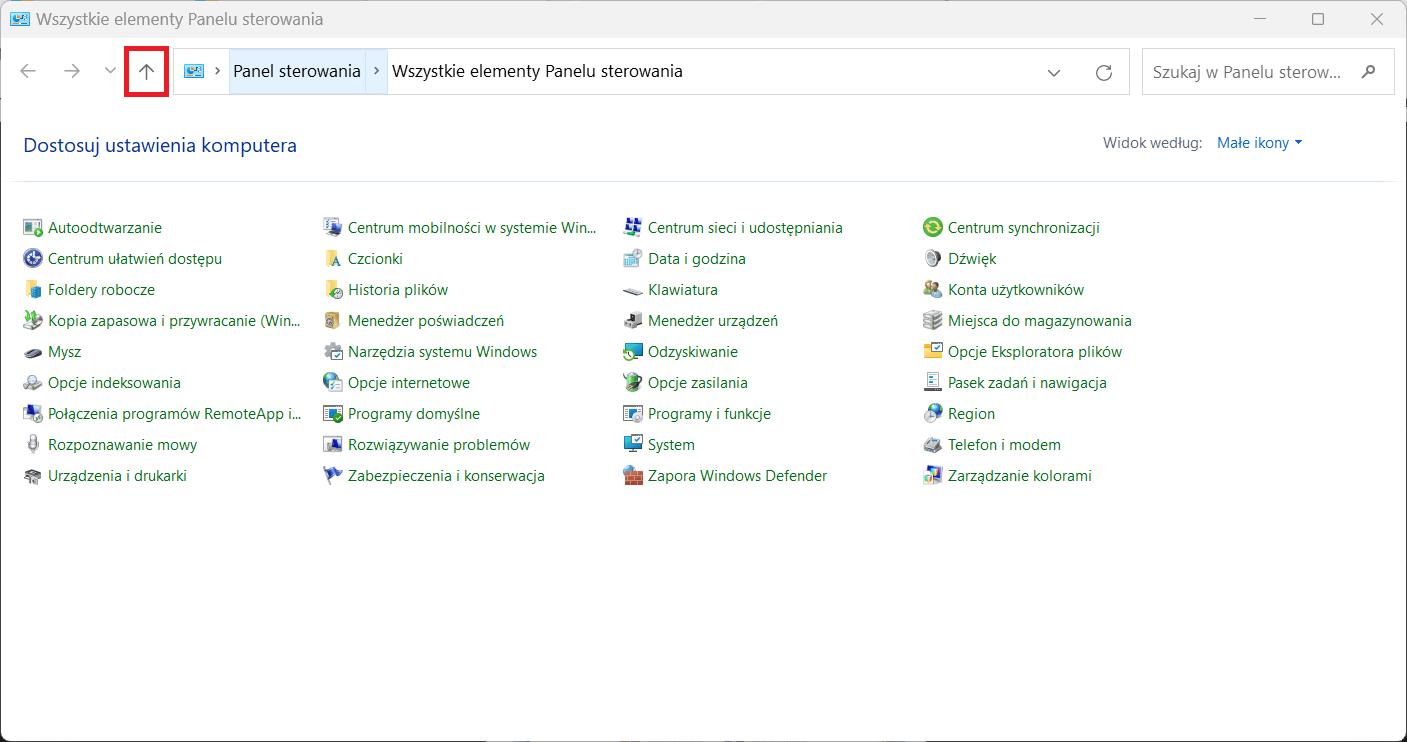1407x742 pixels.
Task: Click the Dźwięk speaker icon
Action: [933, 259]
